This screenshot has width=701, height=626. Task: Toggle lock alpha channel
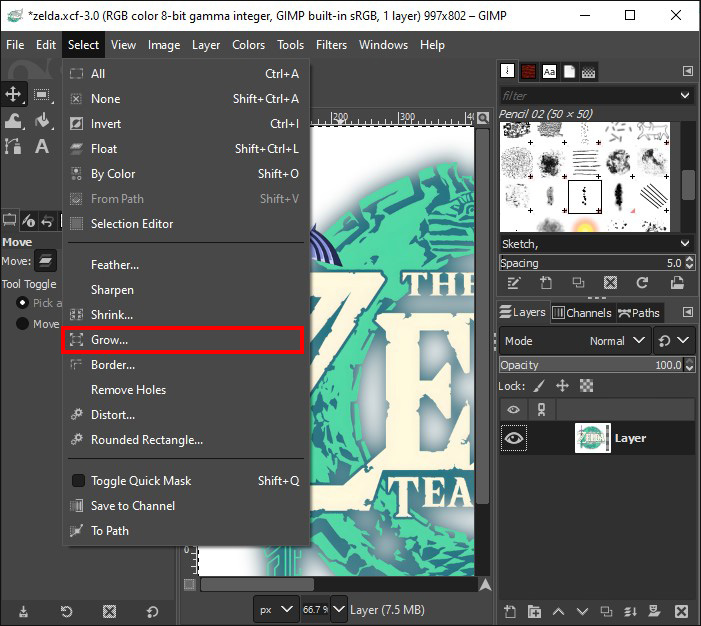pyautogui.click(x=586, y=385)
